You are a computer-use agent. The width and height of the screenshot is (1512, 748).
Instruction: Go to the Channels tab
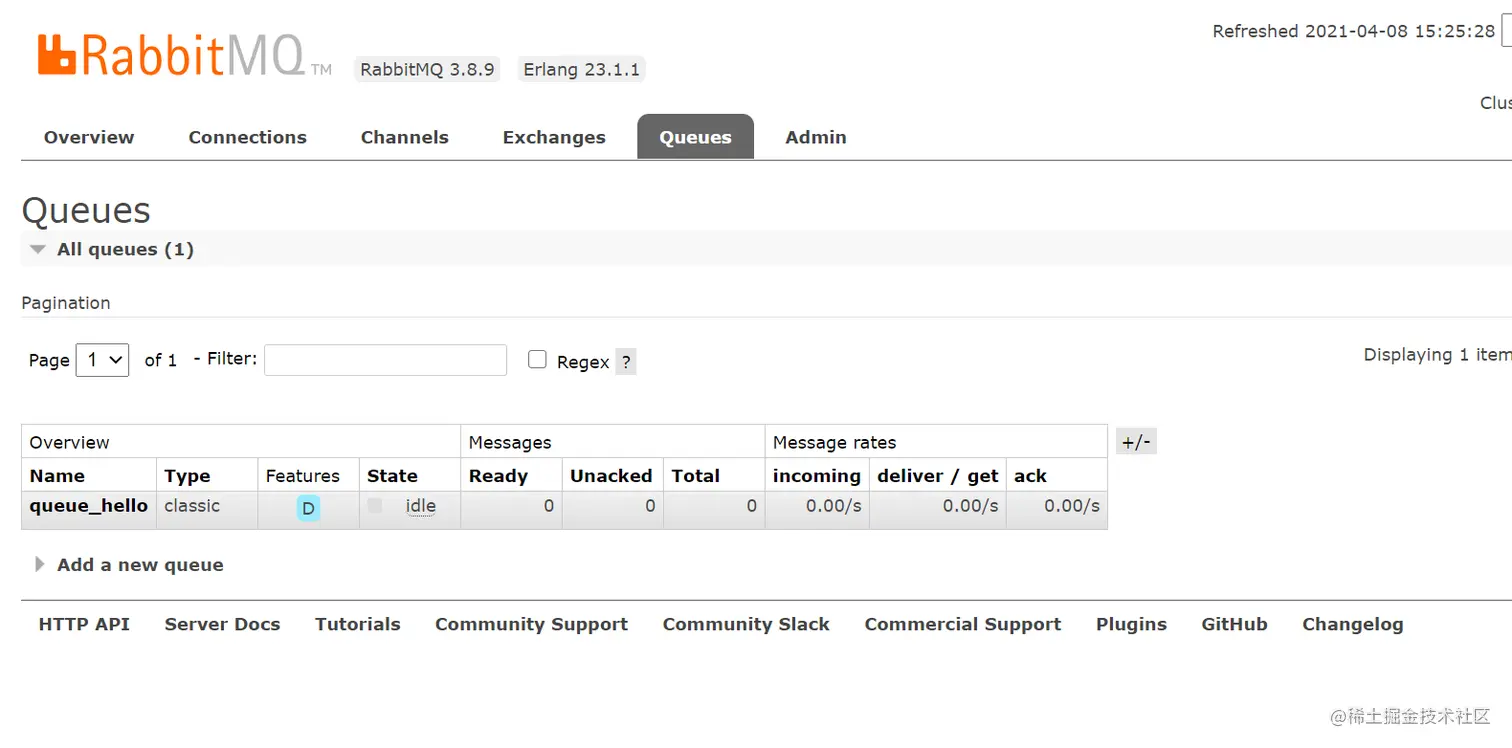point(405,137)
